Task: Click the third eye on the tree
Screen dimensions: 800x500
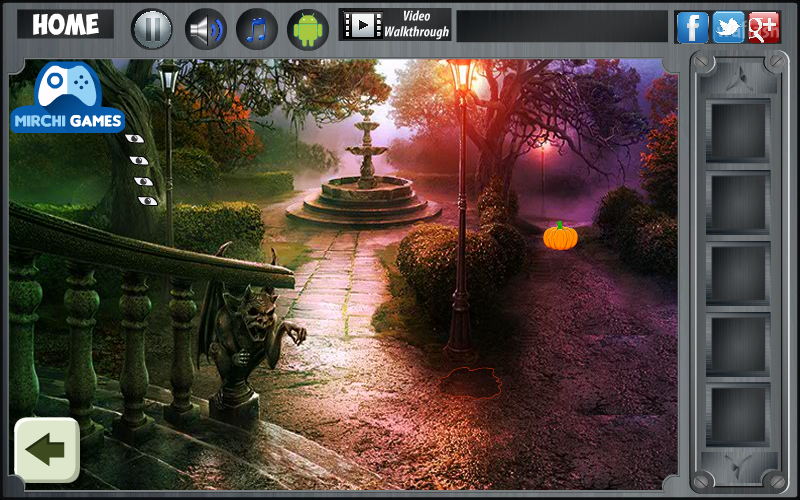Action: (x=143, y=182)
